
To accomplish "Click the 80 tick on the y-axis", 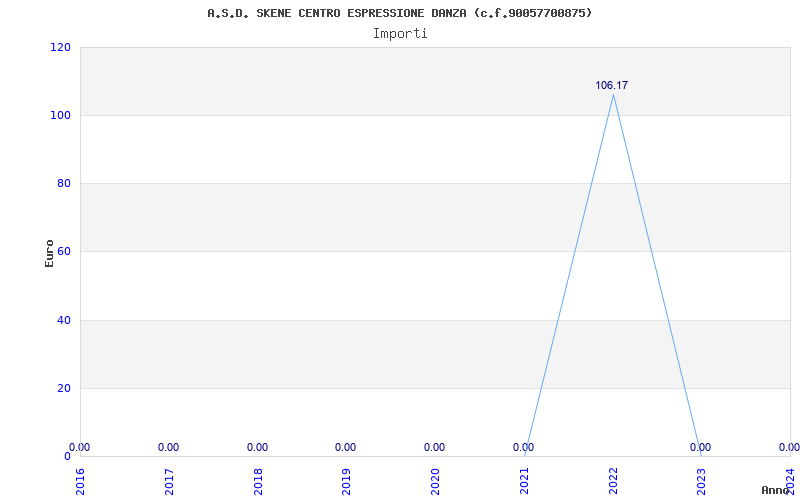I will 63,183.
